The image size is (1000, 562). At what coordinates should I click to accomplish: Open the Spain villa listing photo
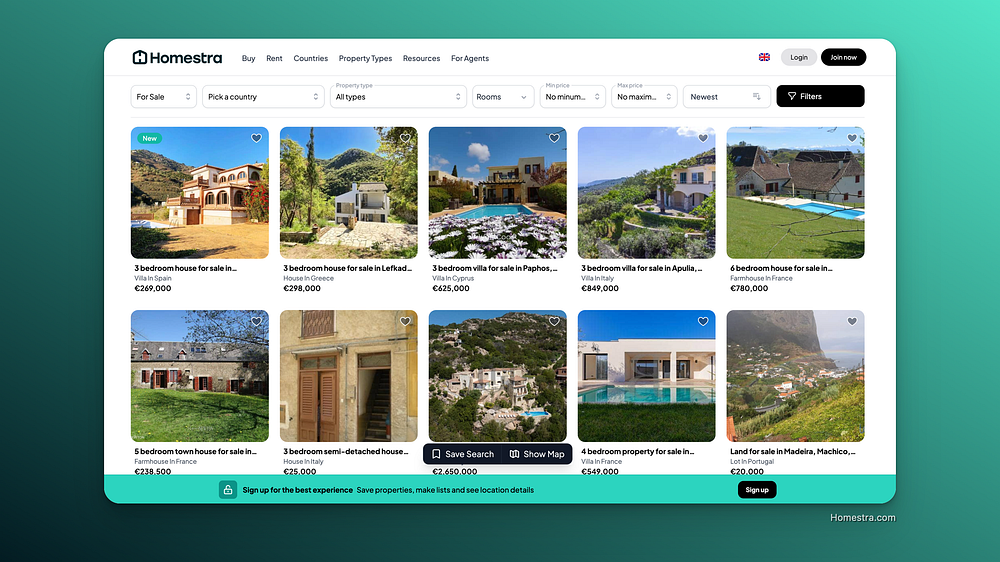(x=200, y=193)
